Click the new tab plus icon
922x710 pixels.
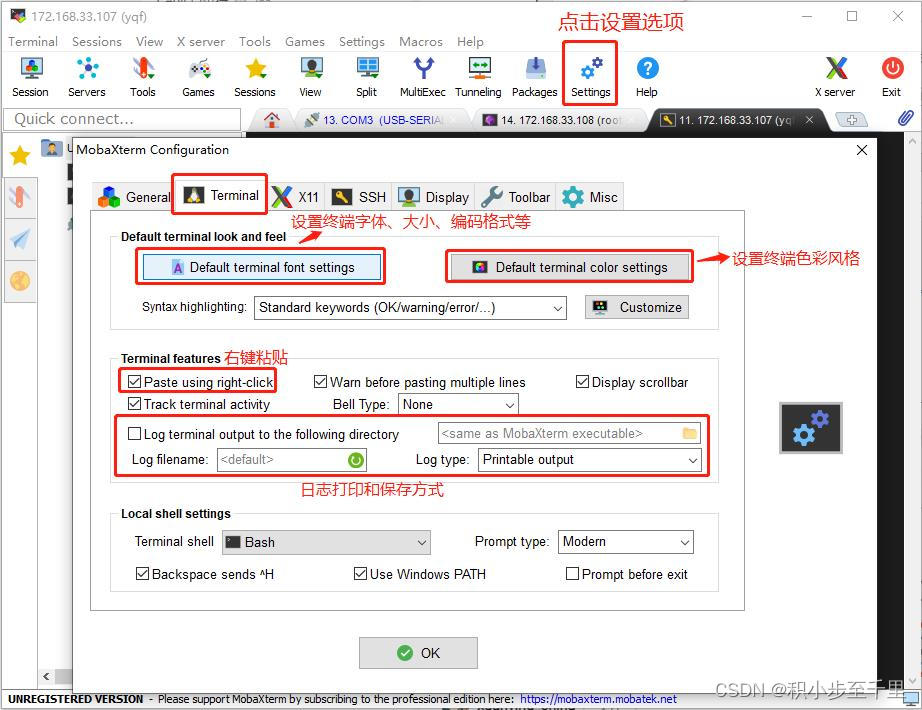point(851,120)
